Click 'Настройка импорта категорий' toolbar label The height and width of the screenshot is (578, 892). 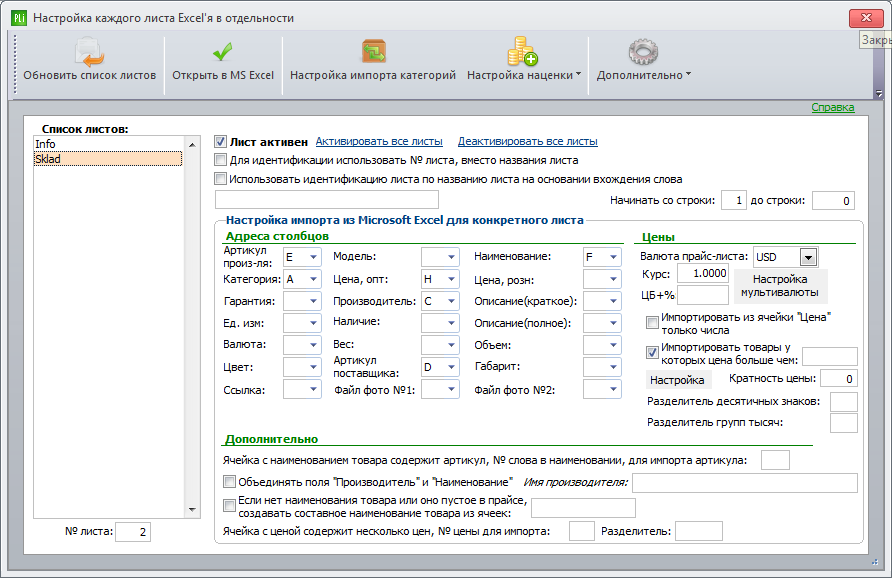pos(373,75)
